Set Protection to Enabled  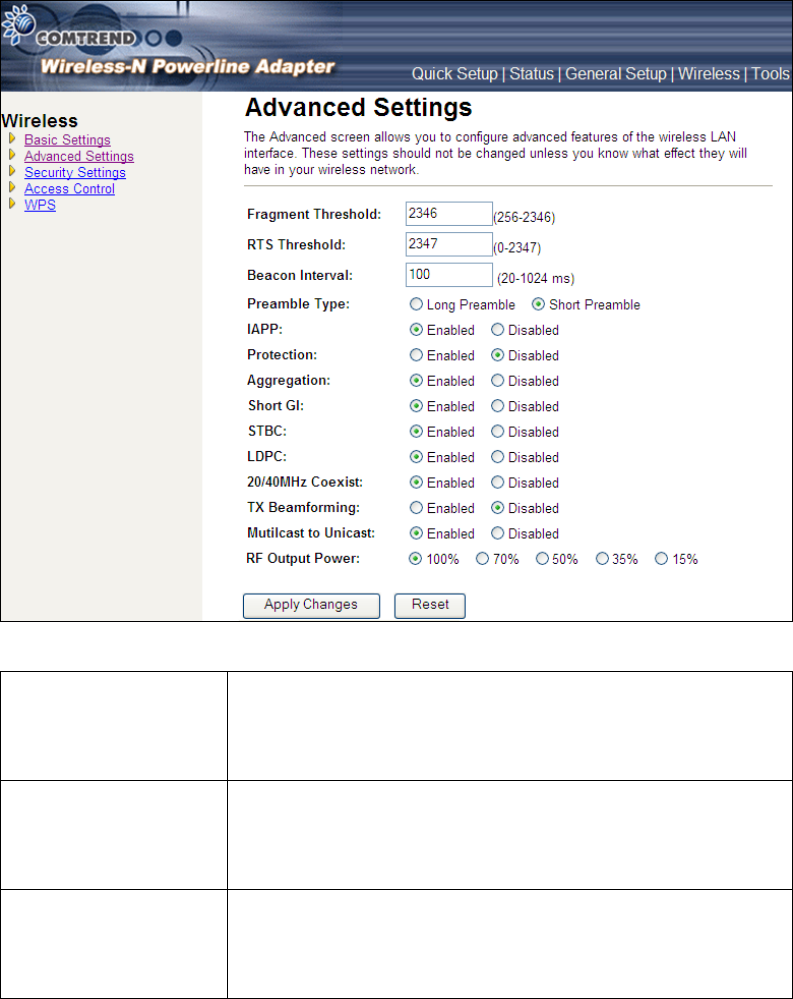416,355
